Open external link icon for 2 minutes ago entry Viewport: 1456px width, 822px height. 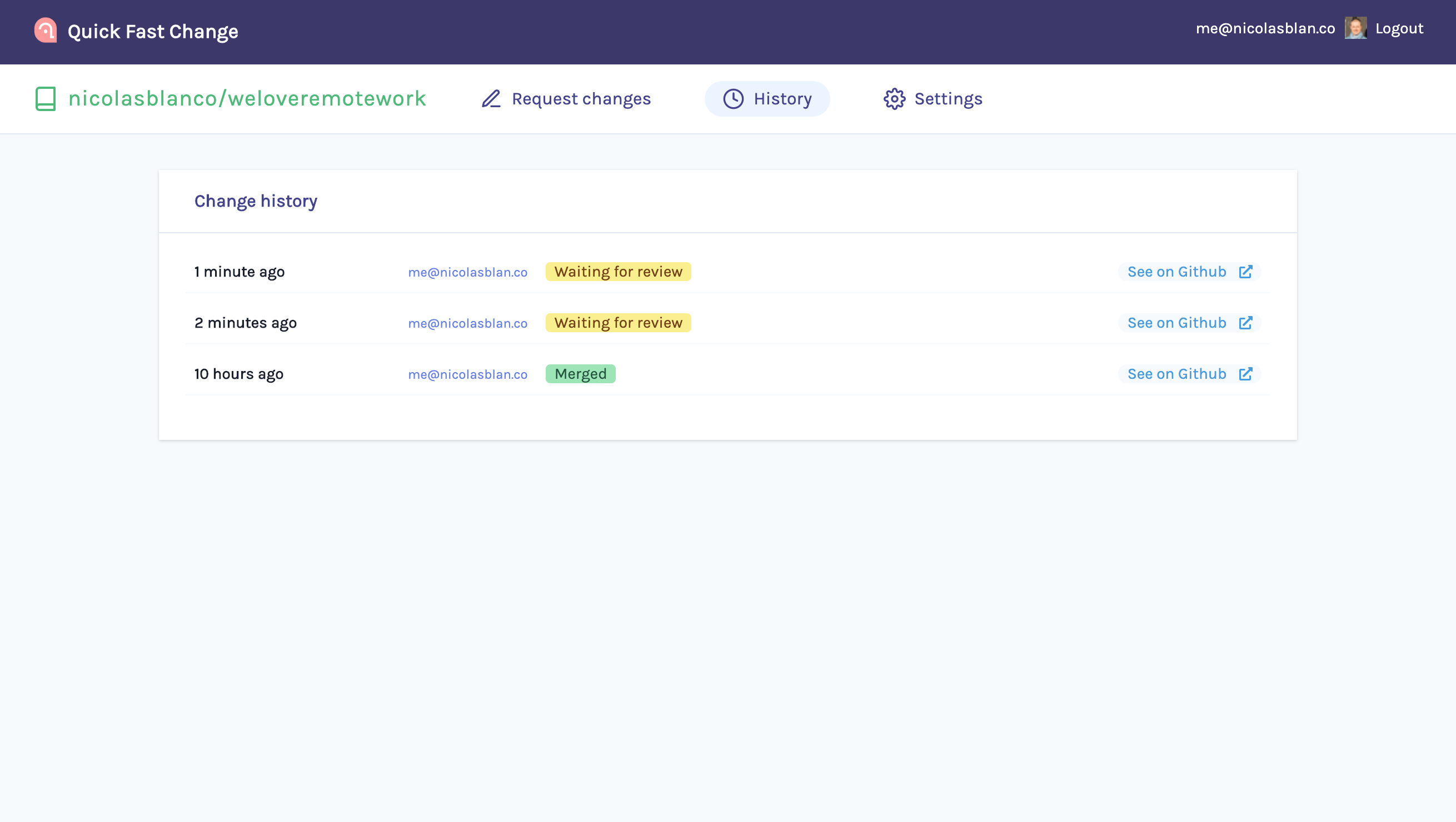click(x=1245, y=323)
